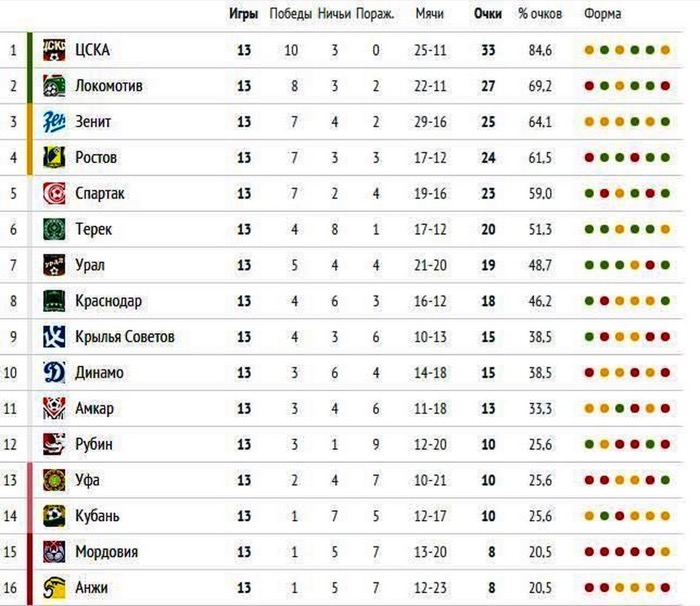The height and width of the screenshot is (606, 700).
Task: Sort by the Мячи column header
Action: pos(430,14)
